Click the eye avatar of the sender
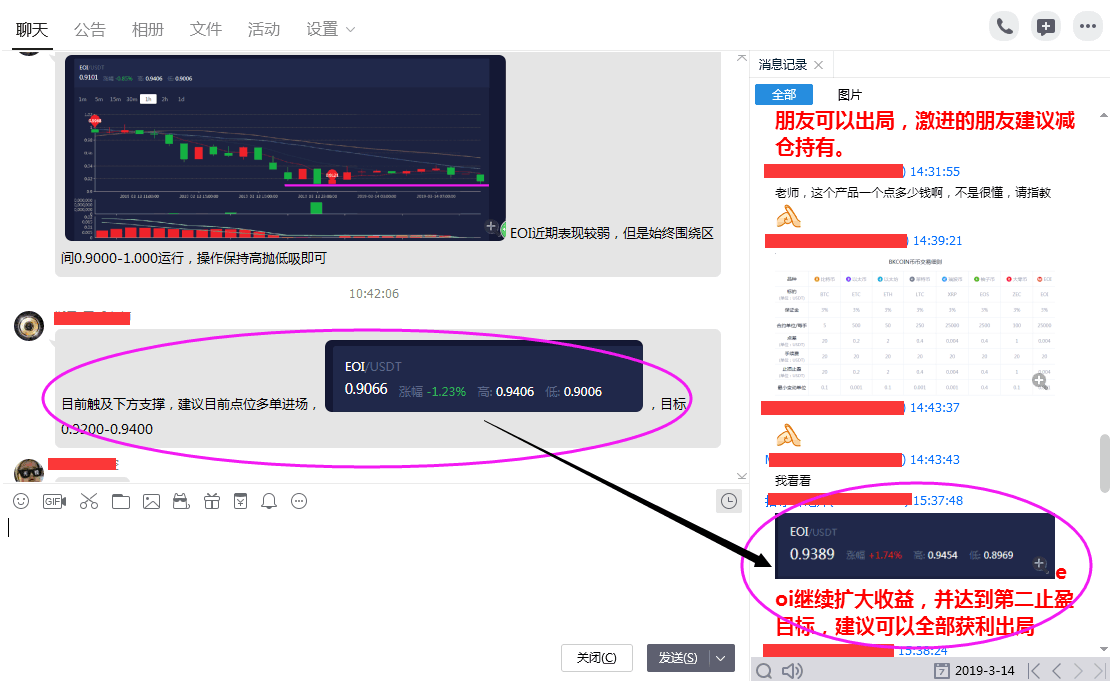This screenshot has height=681, width=1110. pyautogui.click(x=29, y=326)
